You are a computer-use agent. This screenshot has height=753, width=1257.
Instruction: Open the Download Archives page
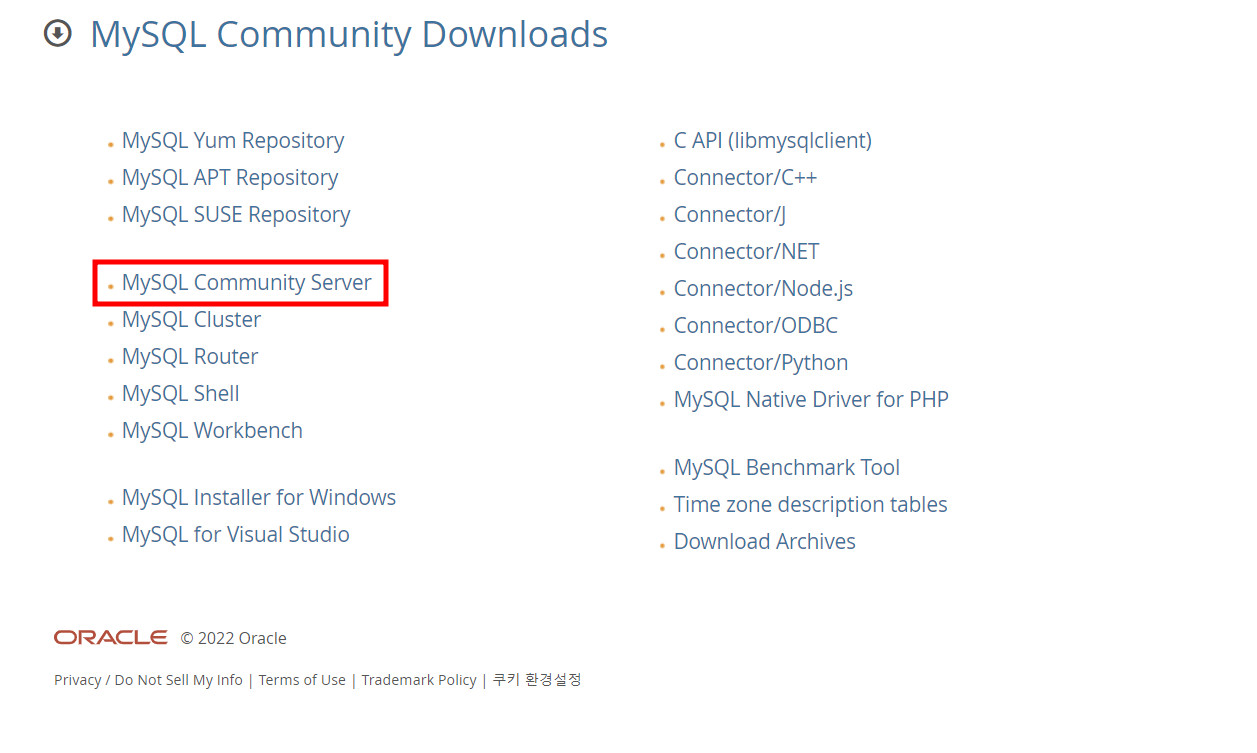[x=765, y=542]
